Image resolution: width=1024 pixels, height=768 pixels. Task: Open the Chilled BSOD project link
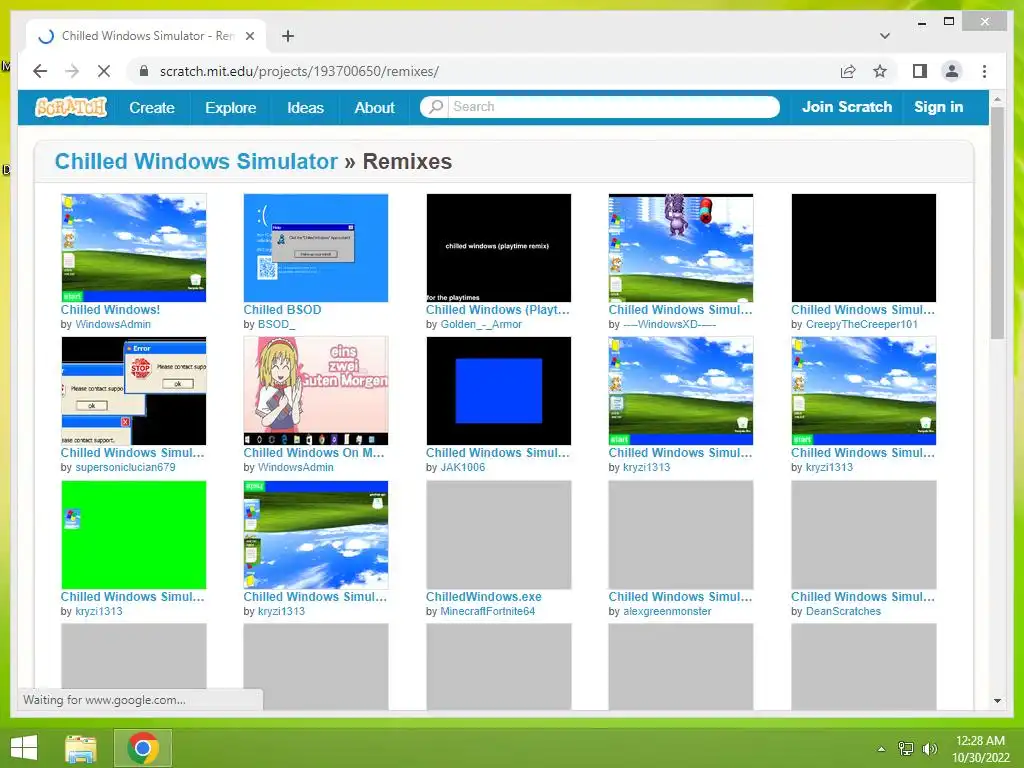tap(282, 310)
